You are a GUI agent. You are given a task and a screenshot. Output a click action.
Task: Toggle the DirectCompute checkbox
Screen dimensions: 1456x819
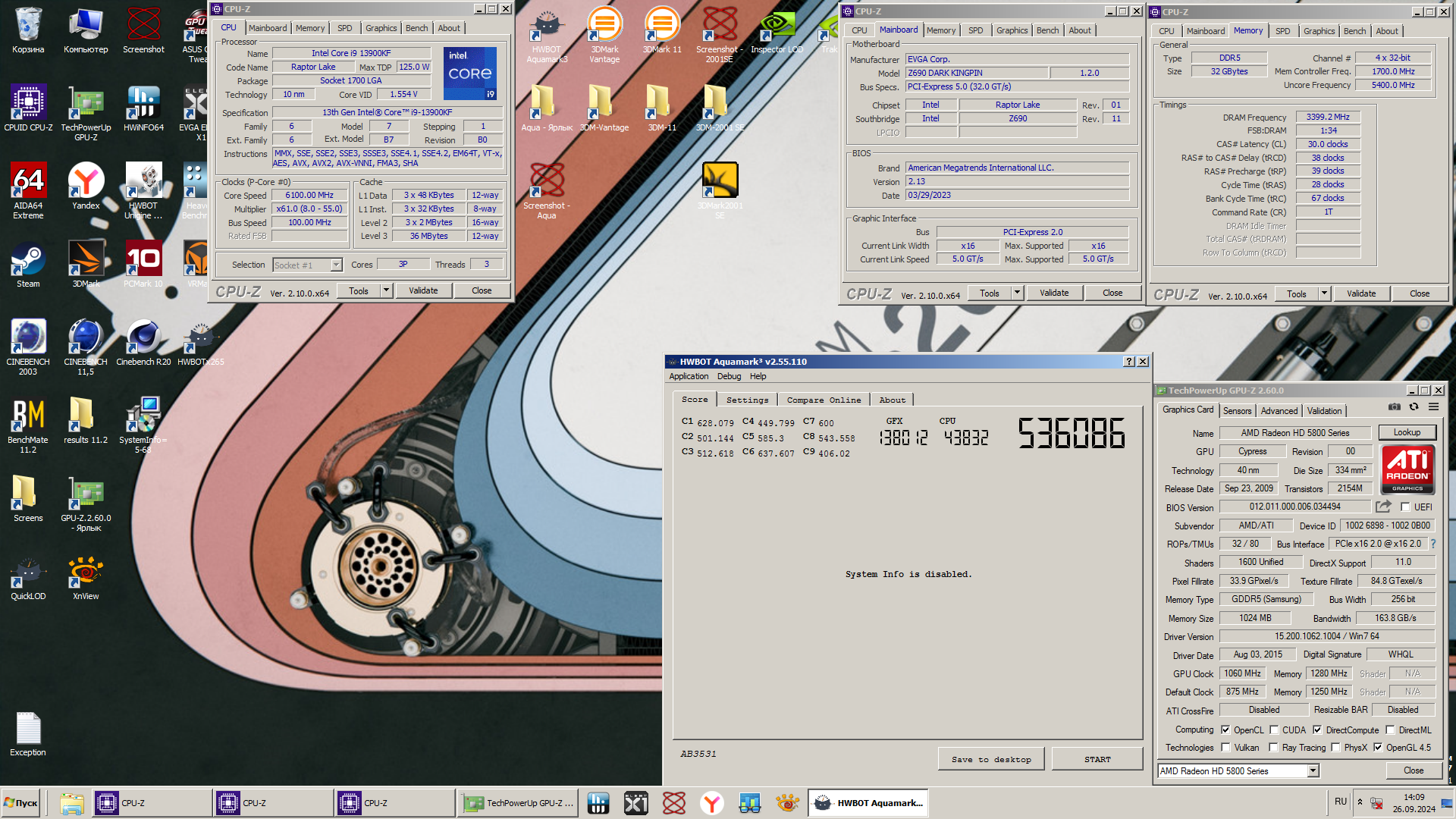point(1317,730)
